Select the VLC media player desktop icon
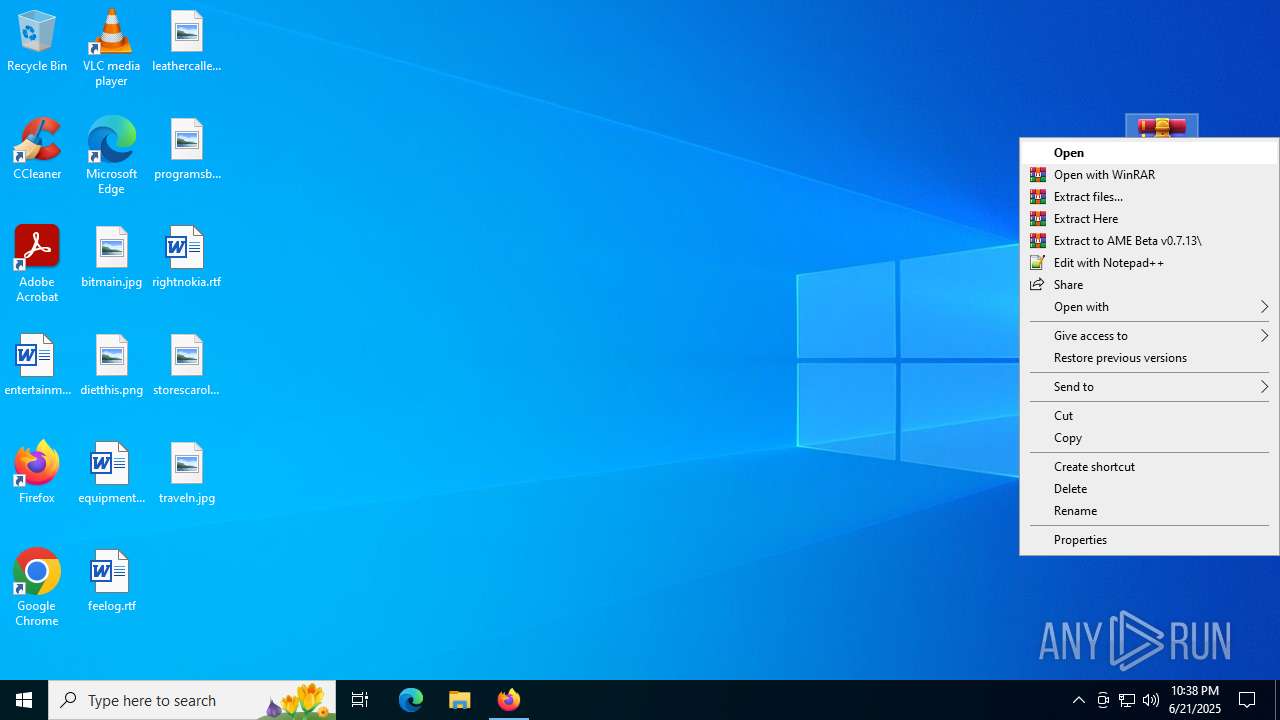 (111, 47)
